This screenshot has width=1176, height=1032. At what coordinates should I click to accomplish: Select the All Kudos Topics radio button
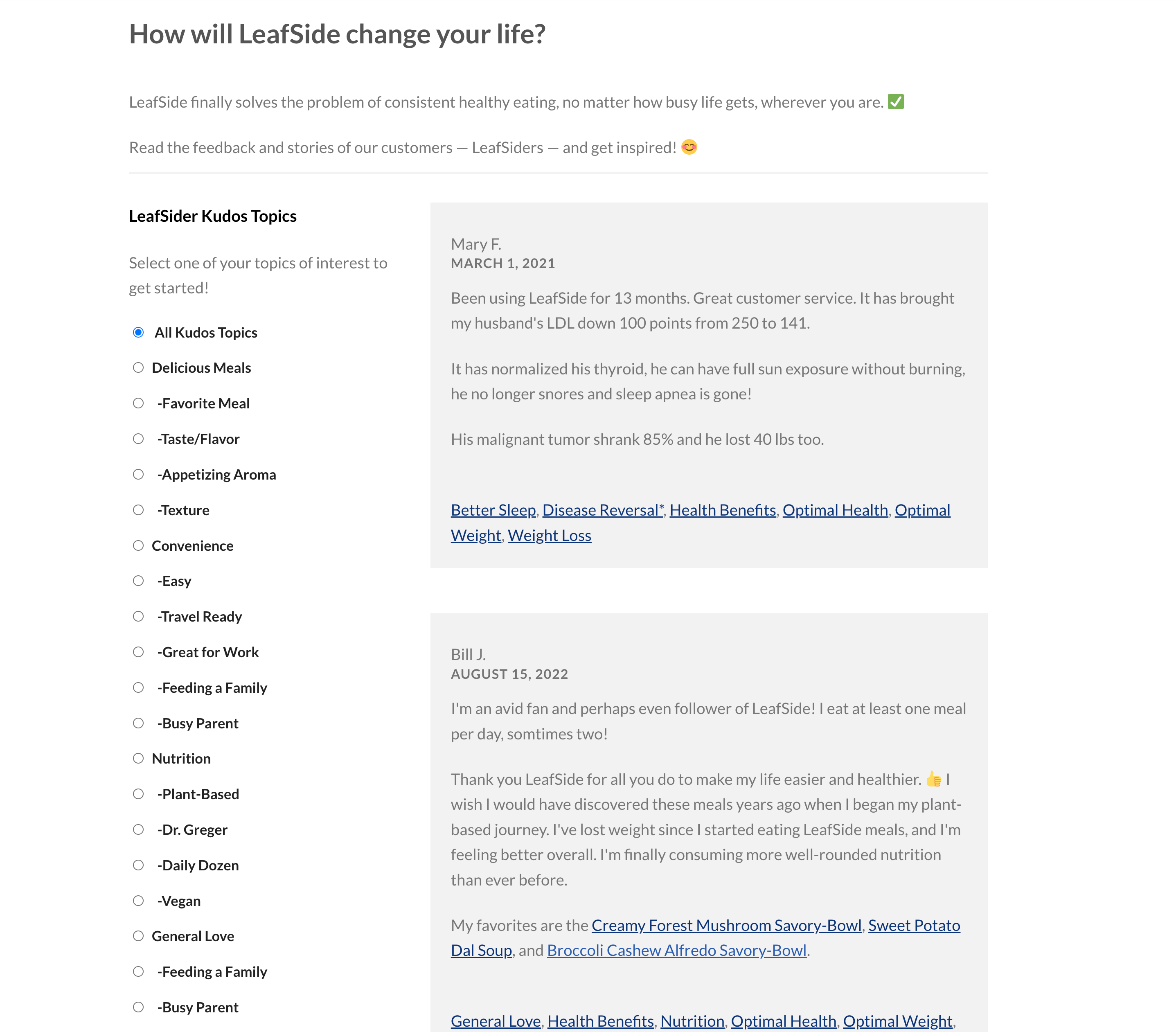pos(138,333)
